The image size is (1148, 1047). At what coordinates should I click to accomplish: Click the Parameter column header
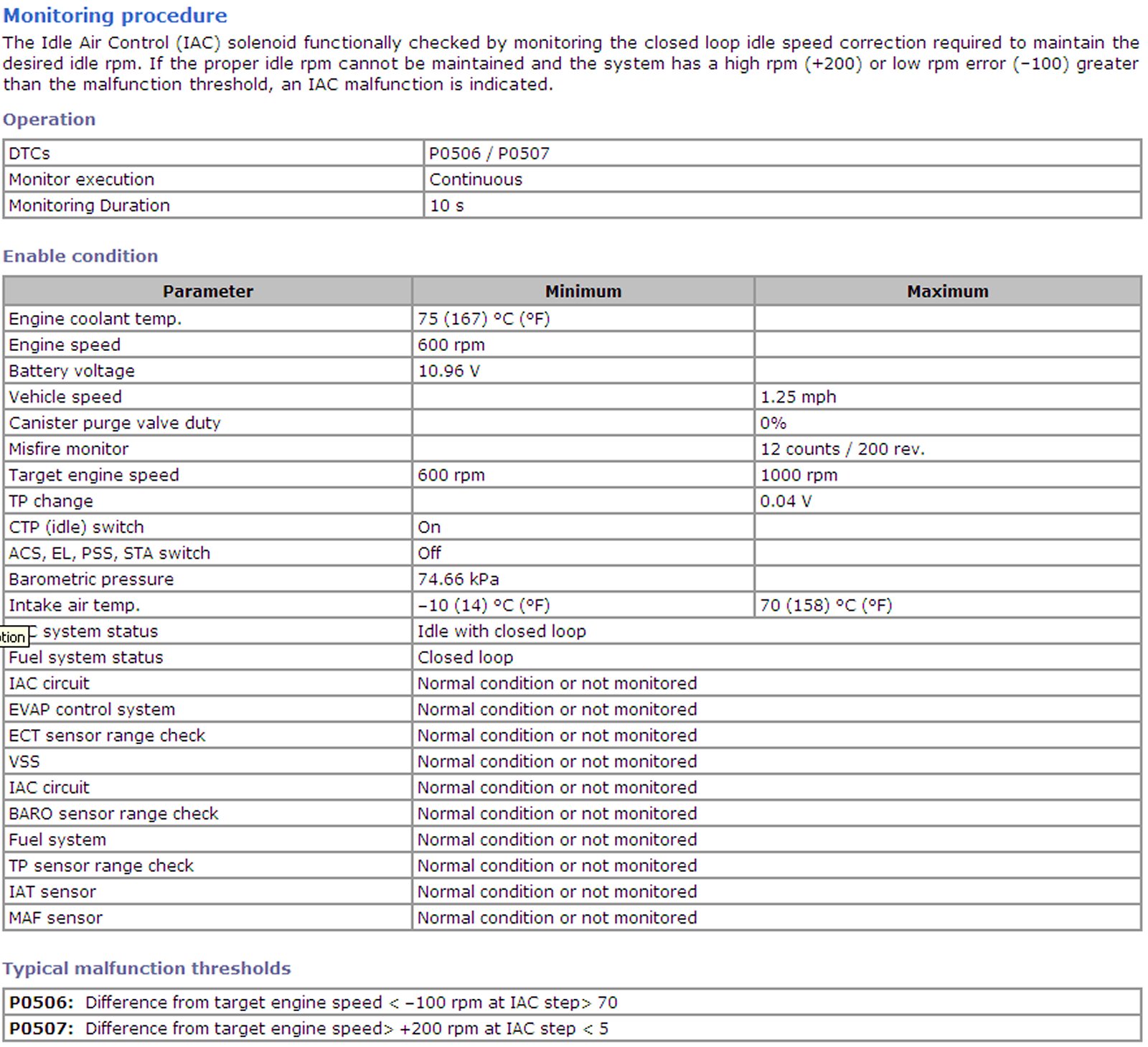(207, 291)
